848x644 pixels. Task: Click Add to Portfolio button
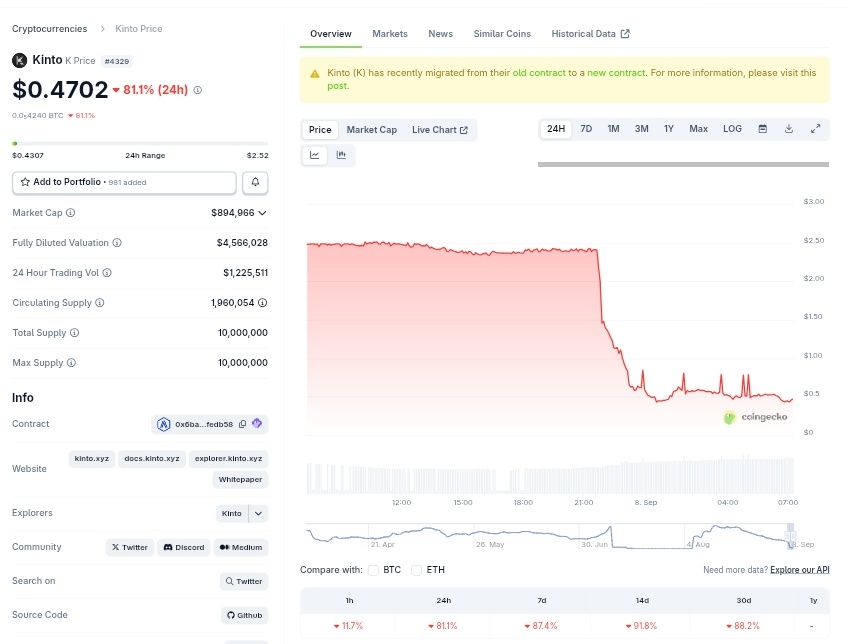pyautogui.click(x=124, y=182)
